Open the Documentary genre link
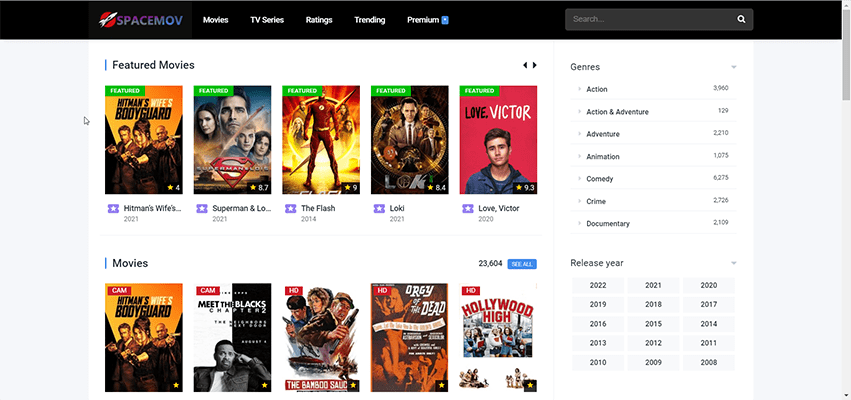The image size is (851, 400). coord(608,224)
